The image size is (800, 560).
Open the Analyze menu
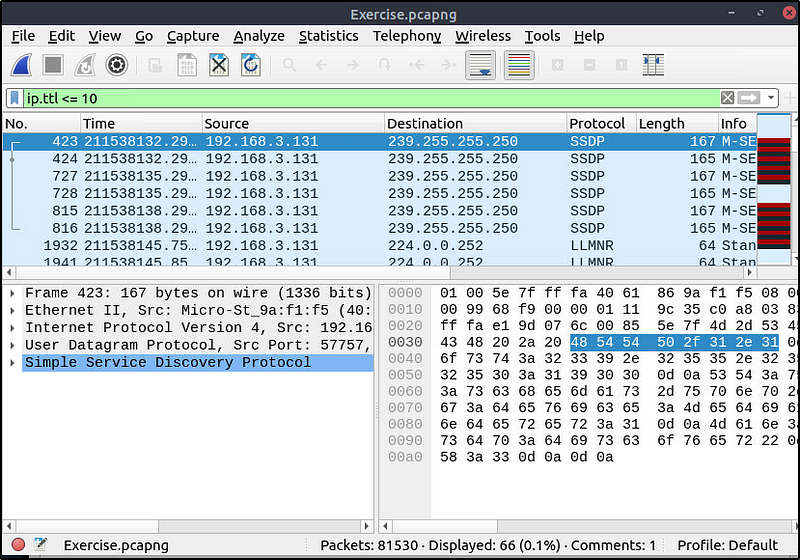click(259, 36)
